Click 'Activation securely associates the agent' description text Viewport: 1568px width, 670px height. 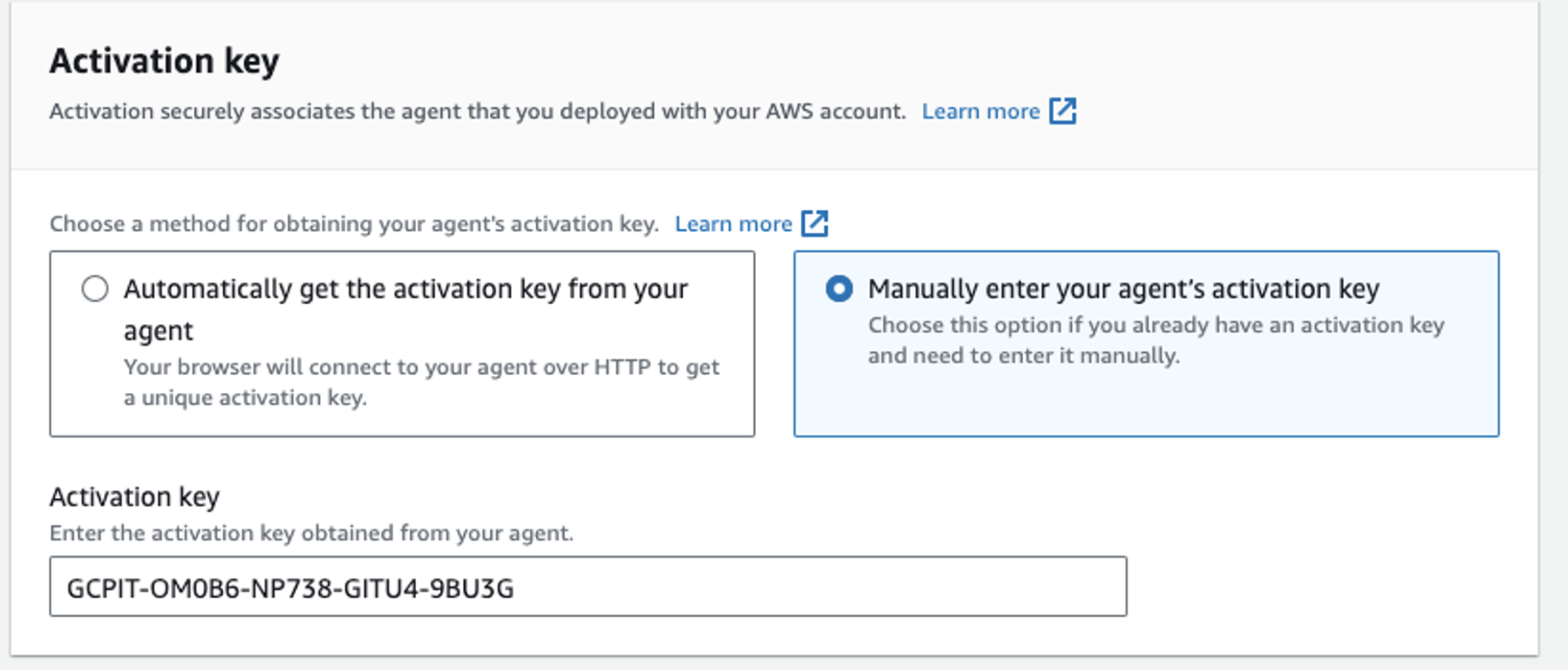(x=477, y=112)
